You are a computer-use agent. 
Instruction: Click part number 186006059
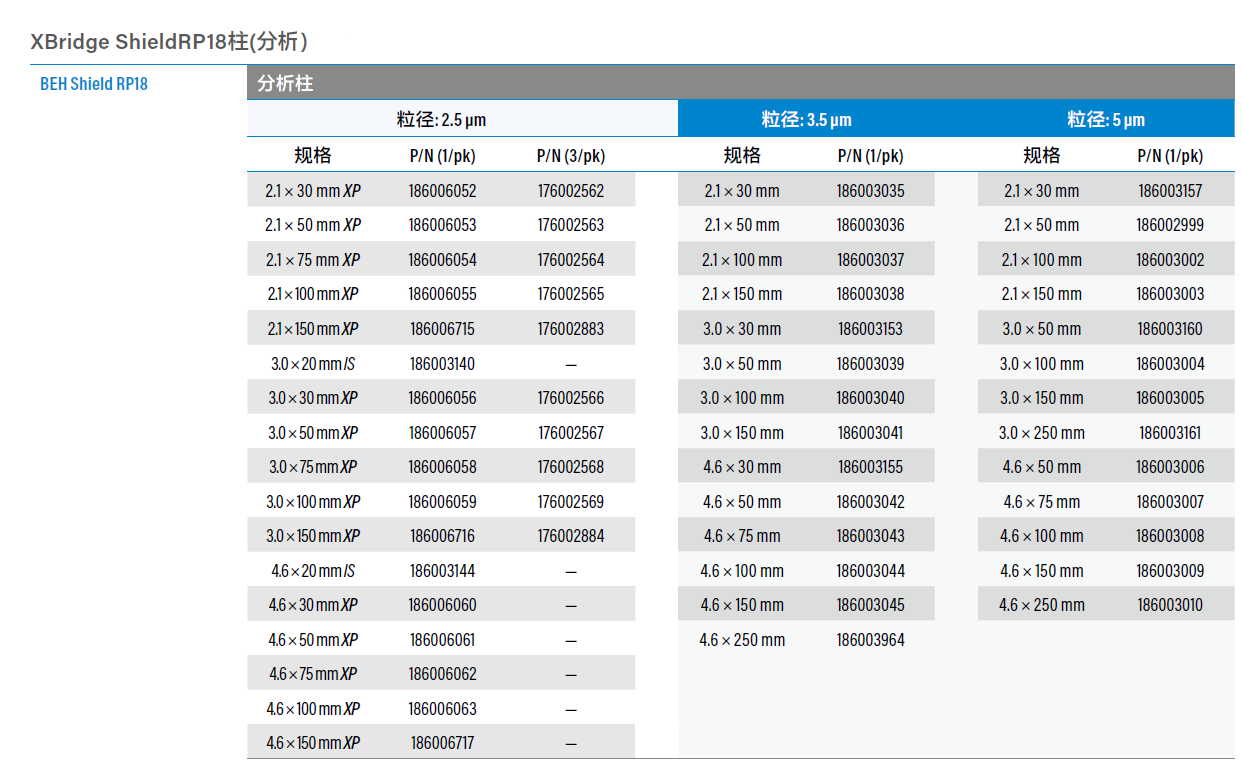pyautogui.click(x=442, y=502)
